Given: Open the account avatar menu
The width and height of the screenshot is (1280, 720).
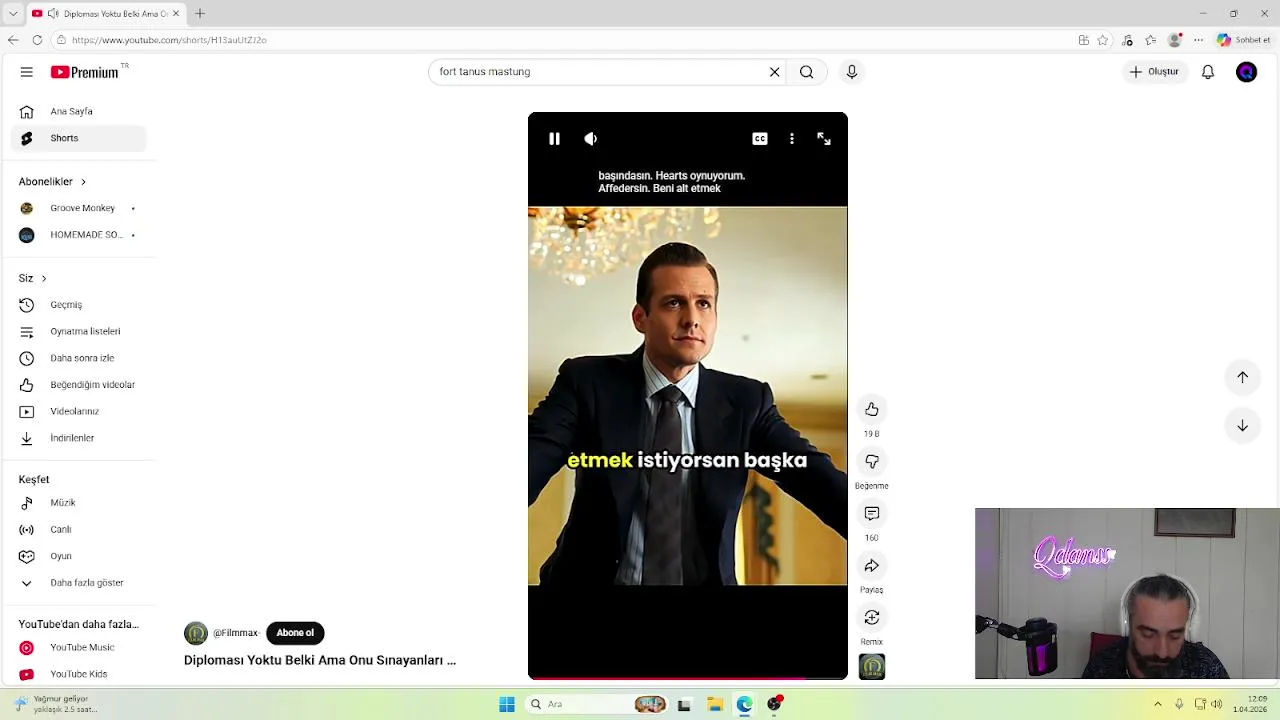Looking at the screenshot, I should (1246, 72).
